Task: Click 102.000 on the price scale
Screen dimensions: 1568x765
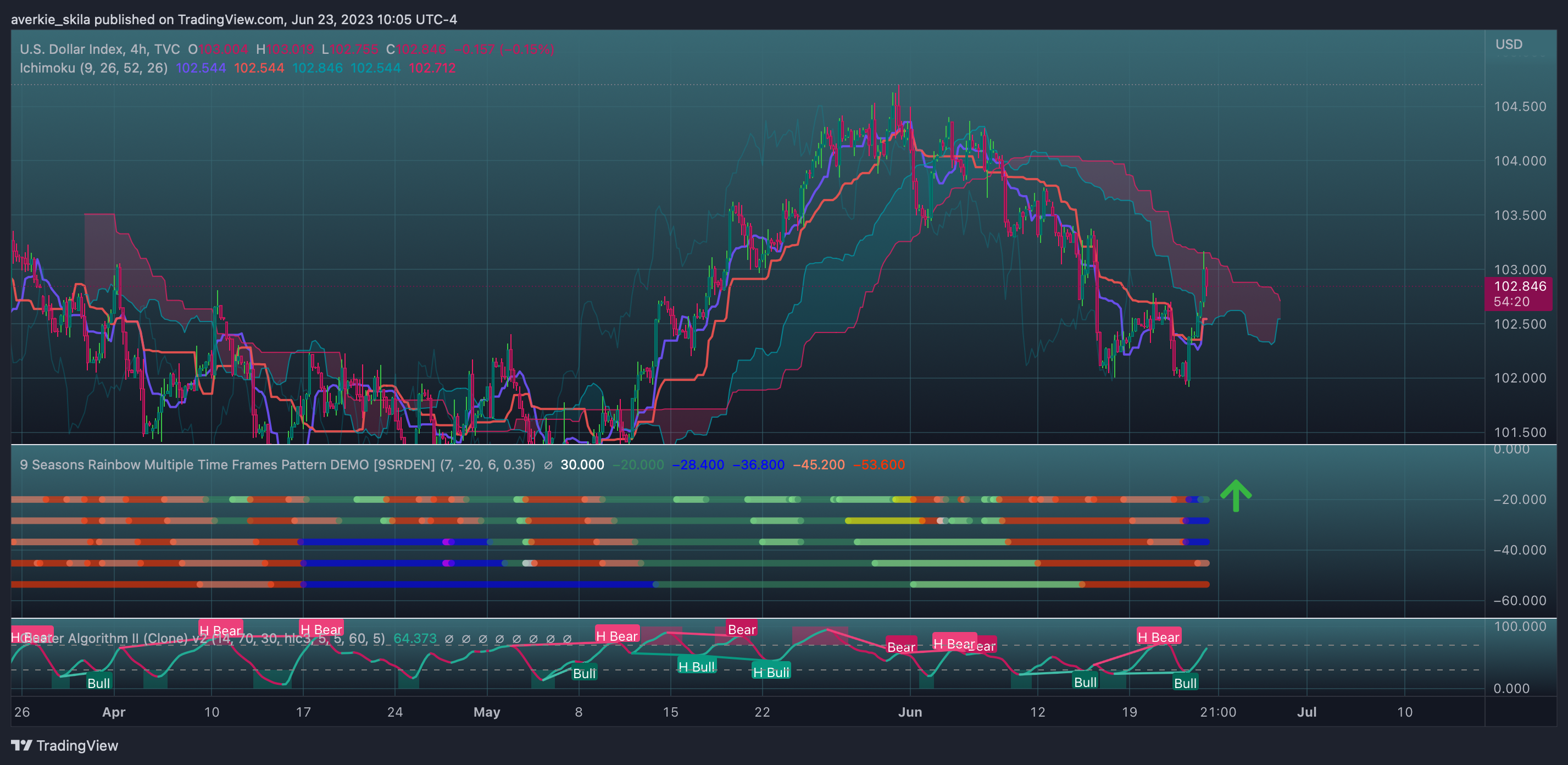Action: point(1520,378)
